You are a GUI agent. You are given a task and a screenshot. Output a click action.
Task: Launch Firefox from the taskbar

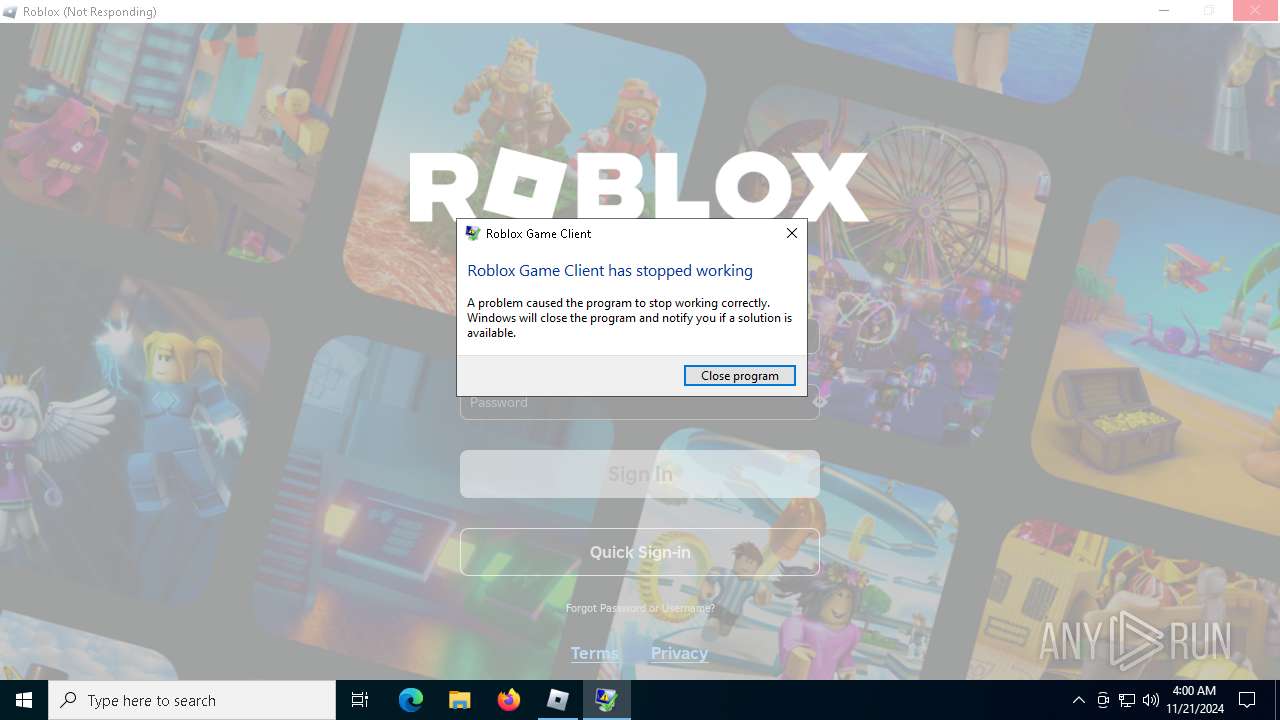point(509,700)
